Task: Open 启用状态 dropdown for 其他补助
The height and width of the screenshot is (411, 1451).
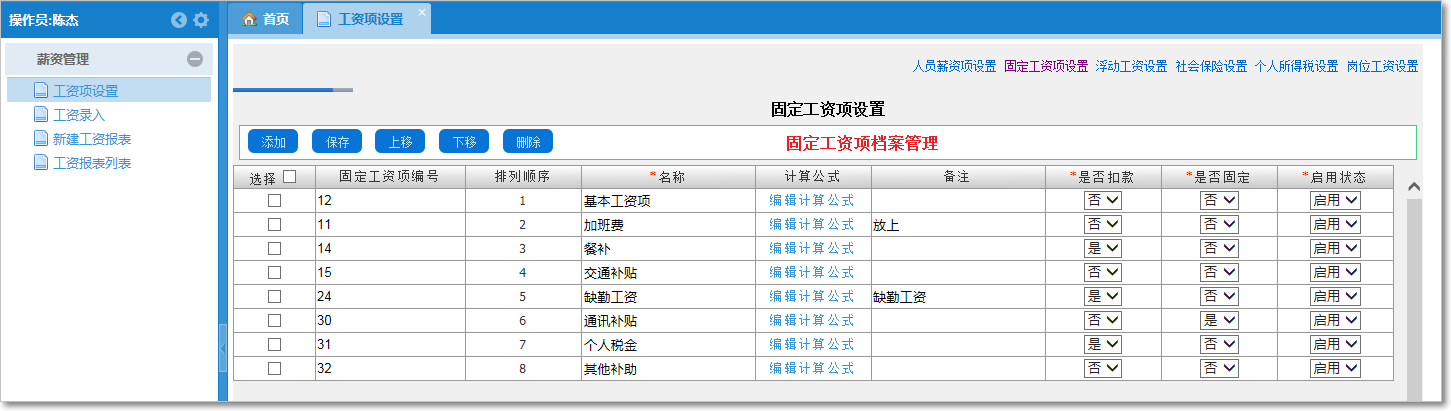Action: click(1335, 369)
